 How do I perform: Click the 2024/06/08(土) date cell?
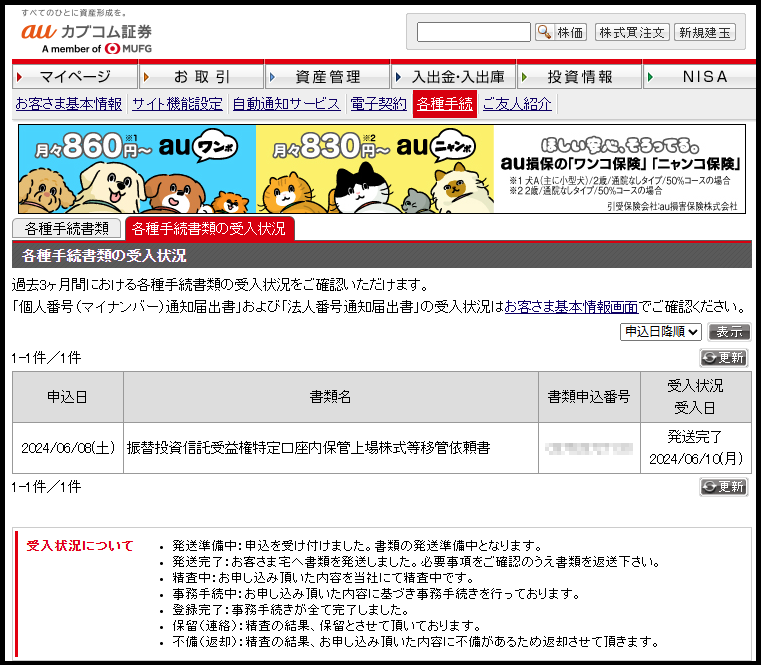point(67,448)
